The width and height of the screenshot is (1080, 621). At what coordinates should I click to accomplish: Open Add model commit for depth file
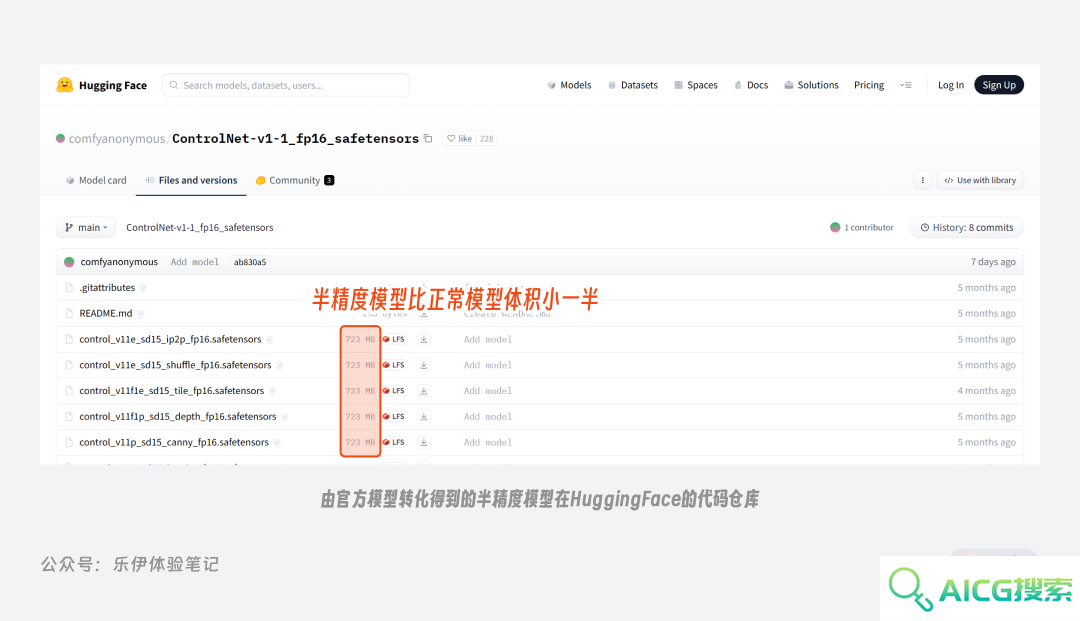click(x=488, y=417)
